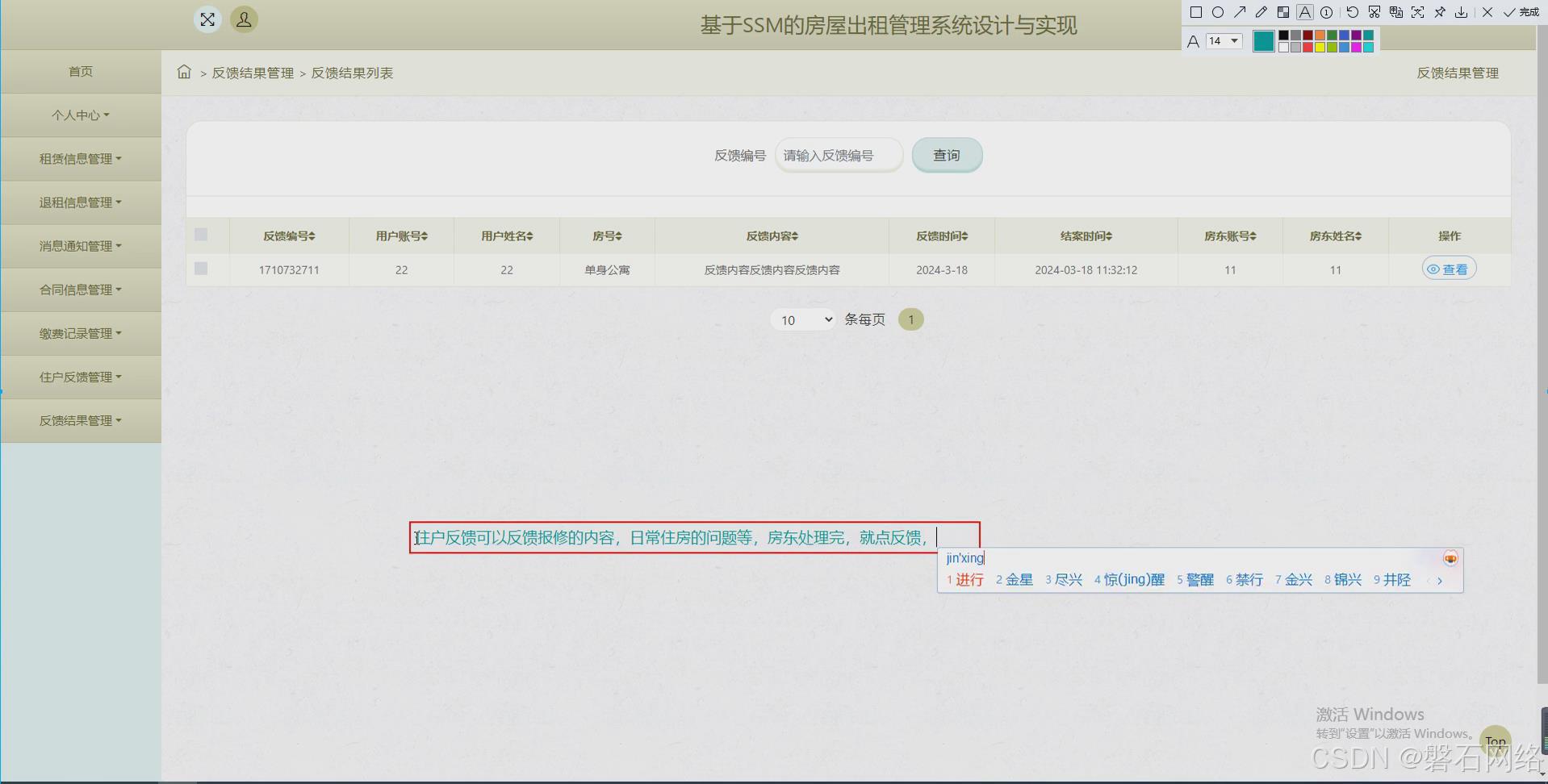This screenshot has height=784, width=1548.
Task: Expand 消息通知管理 sidebar menu
Action: 81,245
